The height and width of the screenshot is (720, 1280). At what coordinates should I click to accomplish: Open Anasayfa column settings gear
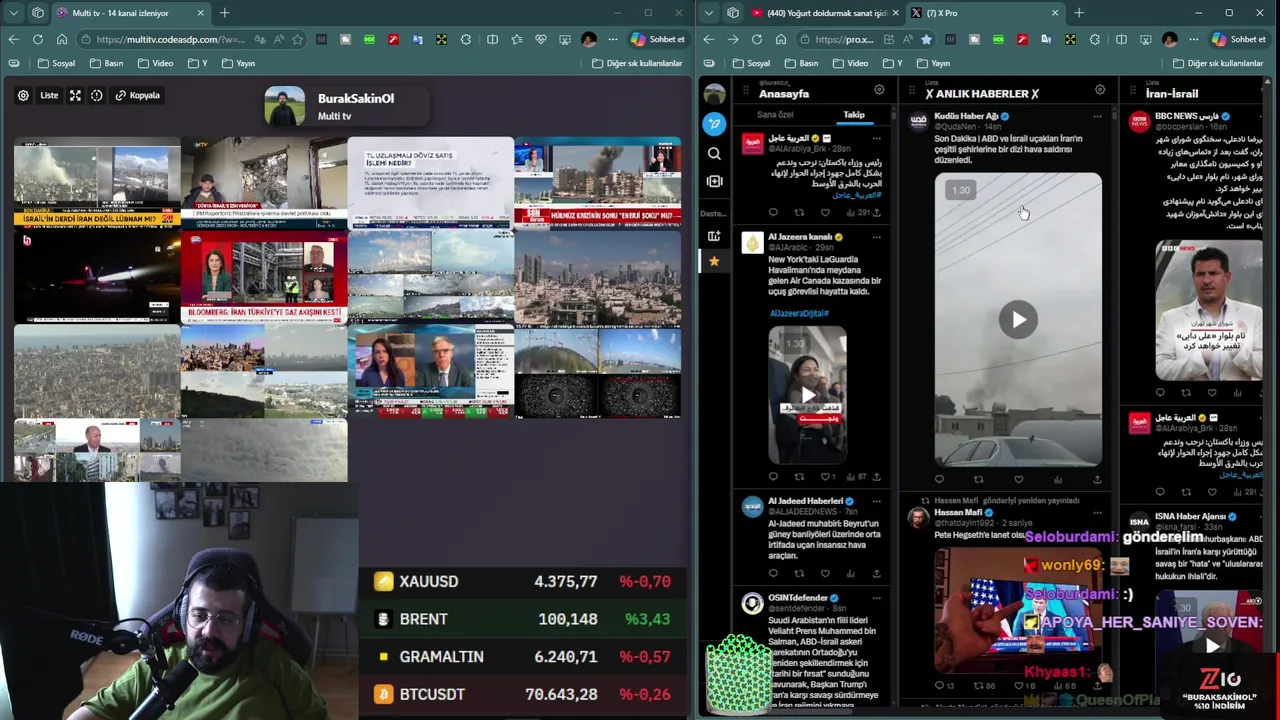point(879,90)
